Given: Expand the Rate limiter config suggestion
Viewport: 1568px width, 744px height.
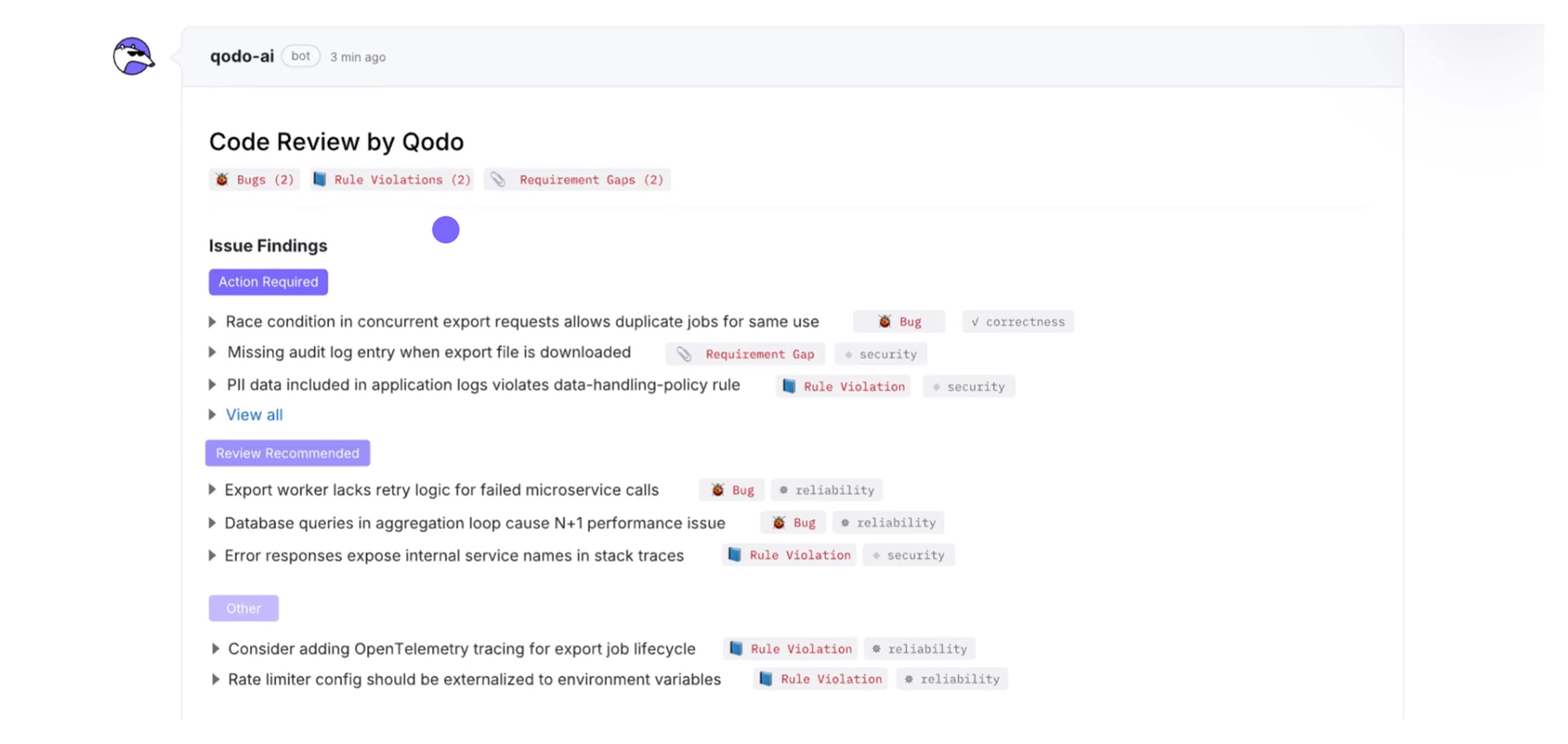Looking at the screenshot, I should click(x=215, y=679).
